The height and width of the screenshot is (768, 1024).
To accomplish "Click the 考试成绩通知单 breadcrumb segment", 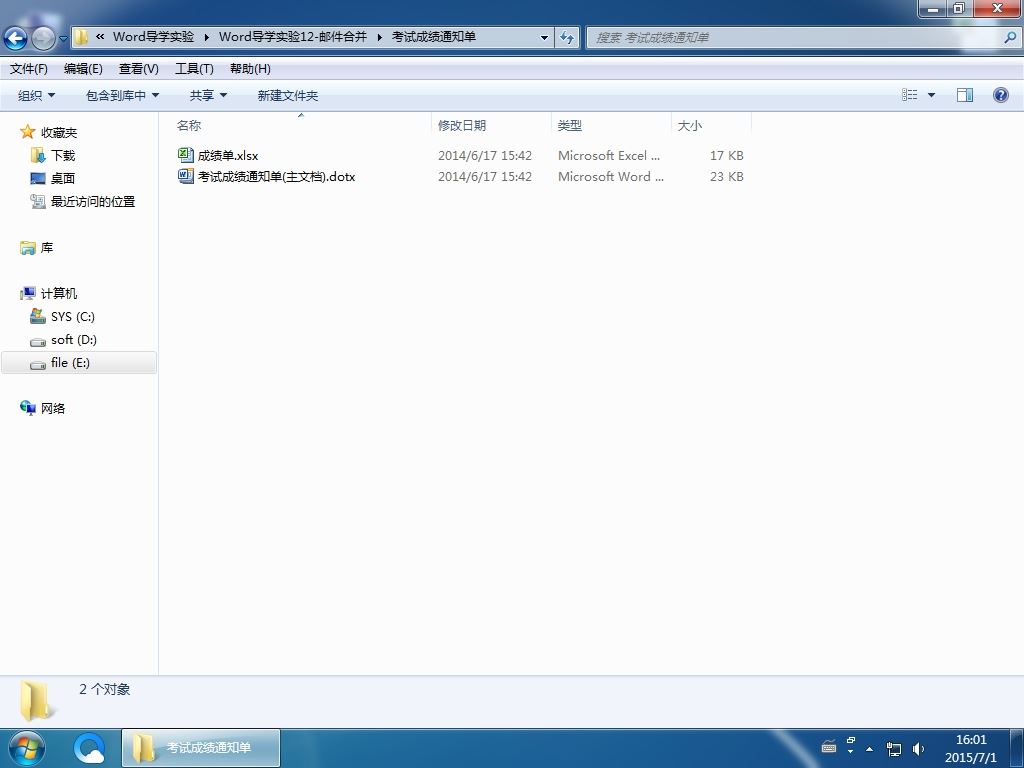I will pyautogui.click(x=434, y=37).
